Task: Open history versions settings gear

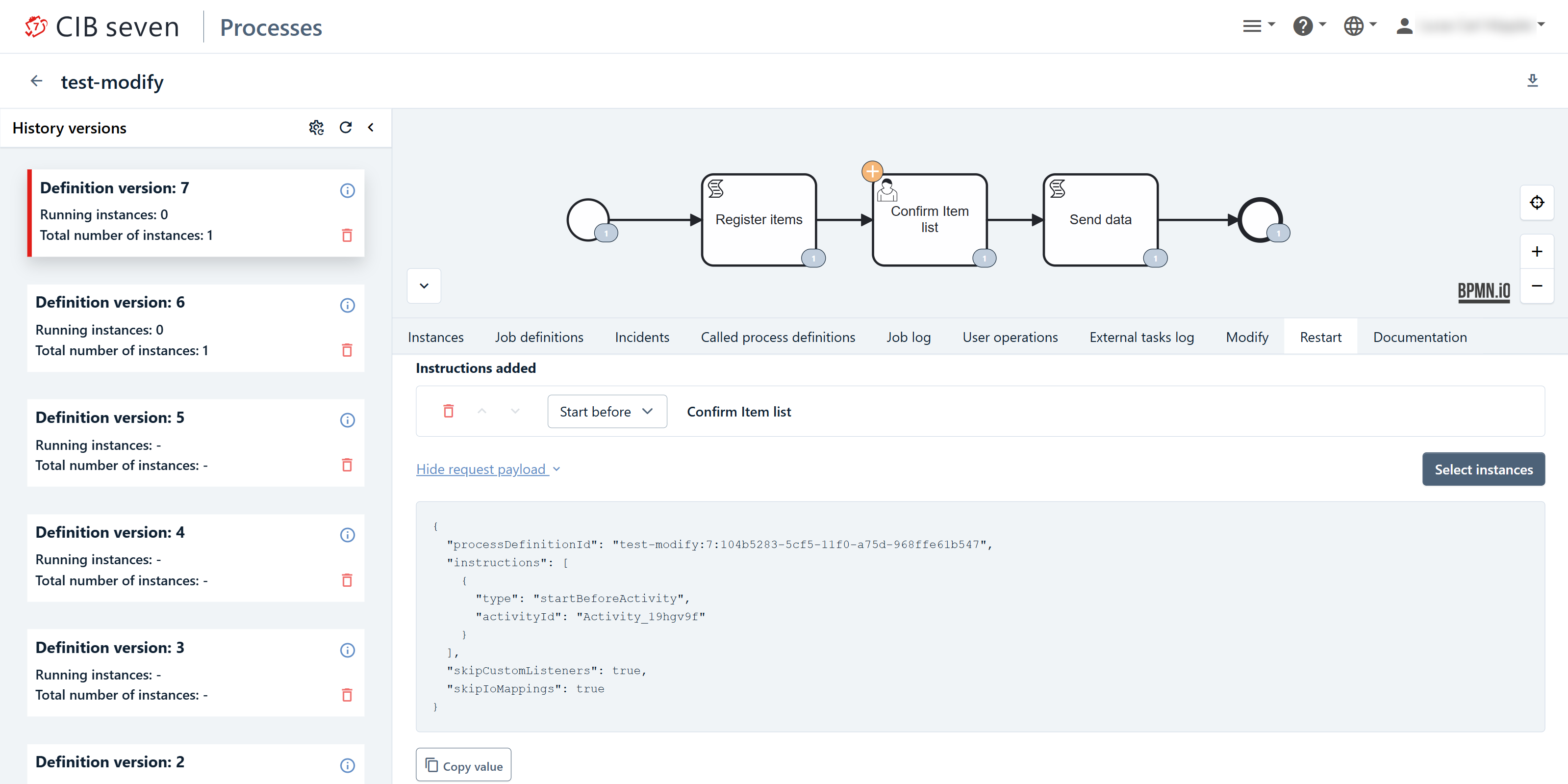Action: pyautogui.click(x=316, y=128)
